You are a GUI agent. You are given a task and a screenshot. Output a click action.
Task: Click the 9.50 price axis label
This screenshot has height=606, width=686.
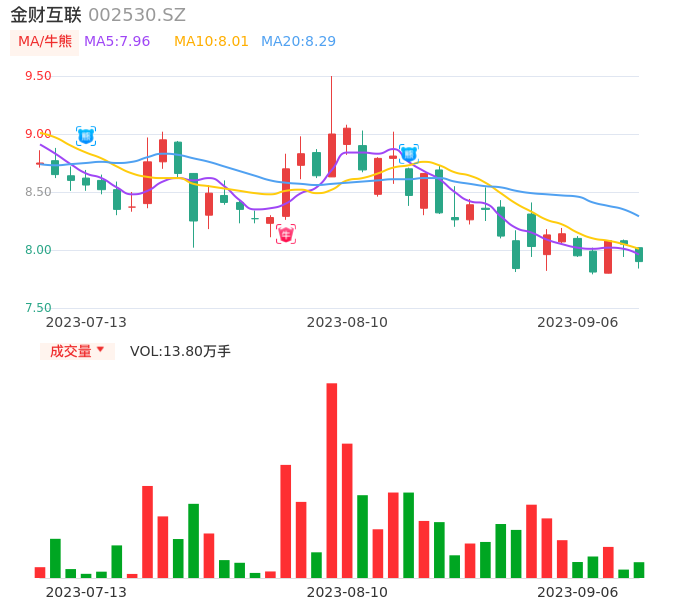(38, 76)
